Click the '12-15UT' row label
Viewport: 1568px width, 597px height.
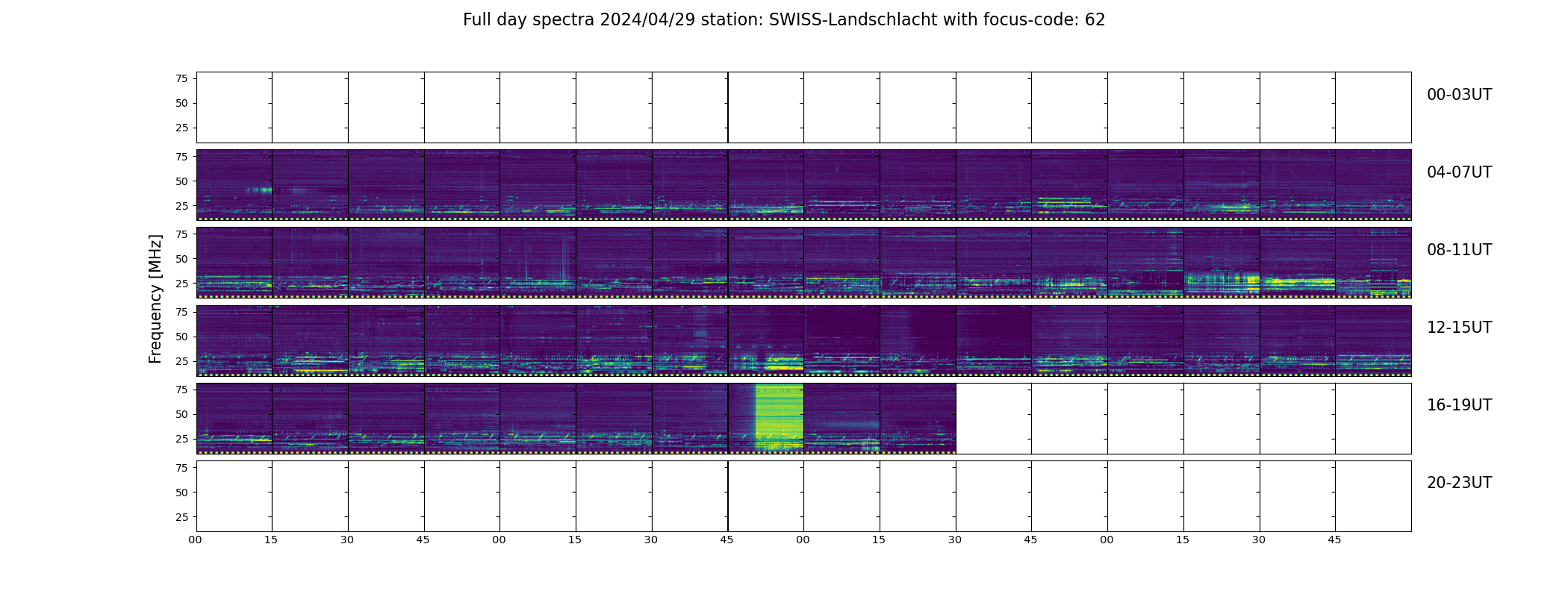[x=1459, y=328]
